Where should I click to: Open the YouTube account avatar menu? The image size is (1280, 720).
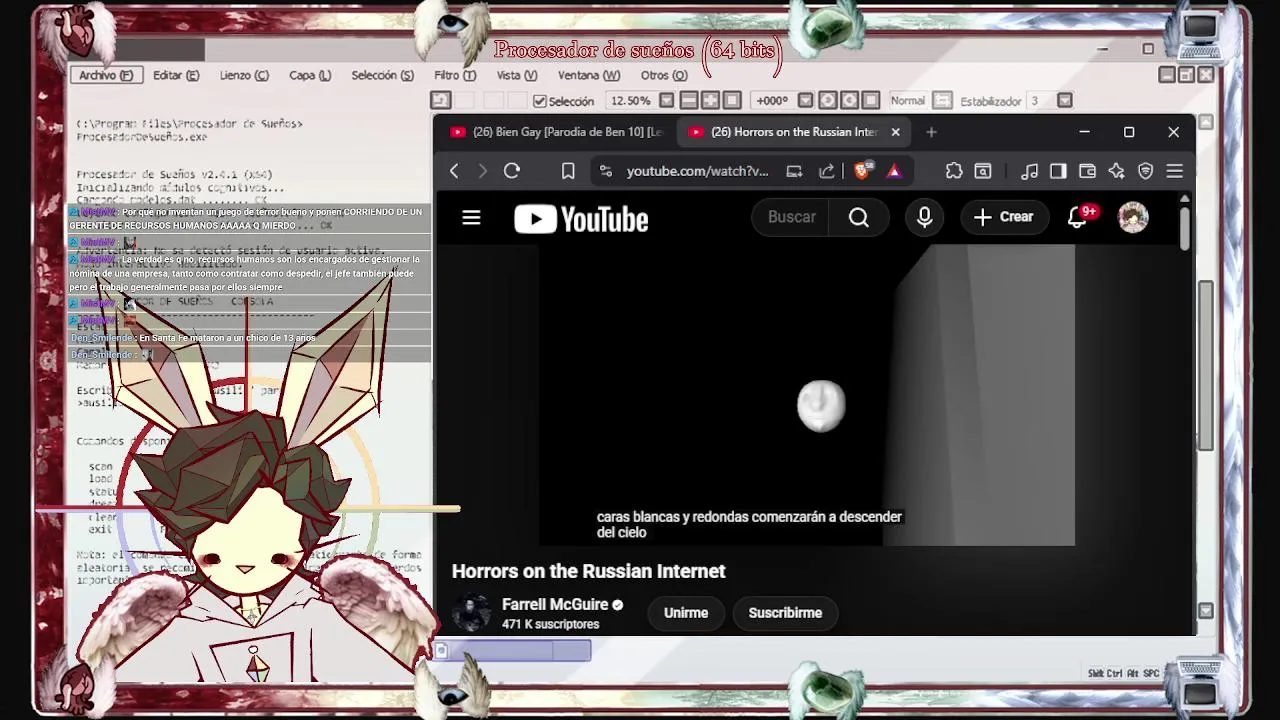click(x=1133, y=217)
